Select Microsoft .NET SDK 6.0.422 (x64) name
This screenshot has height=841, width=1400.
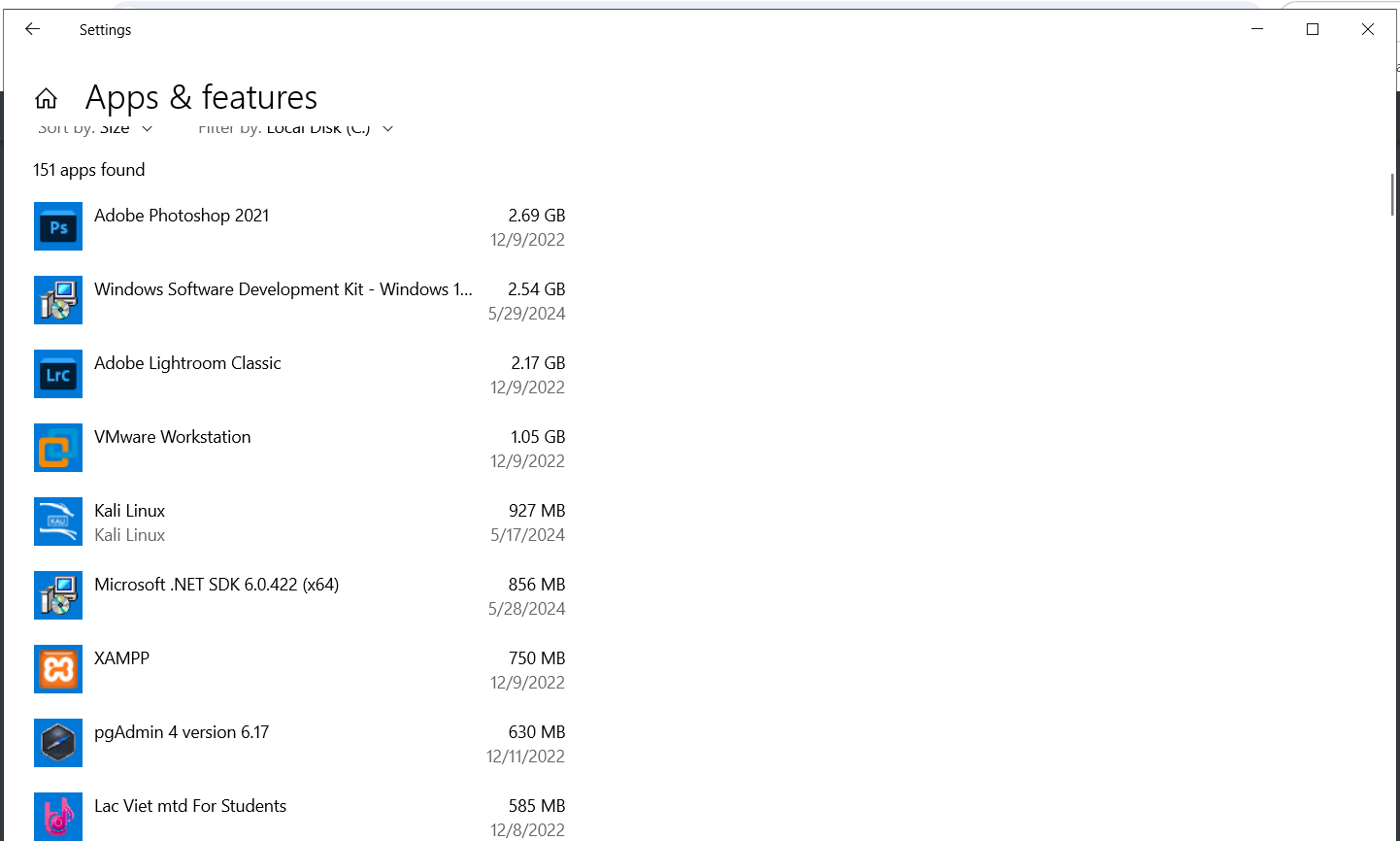tap(217, 585)
